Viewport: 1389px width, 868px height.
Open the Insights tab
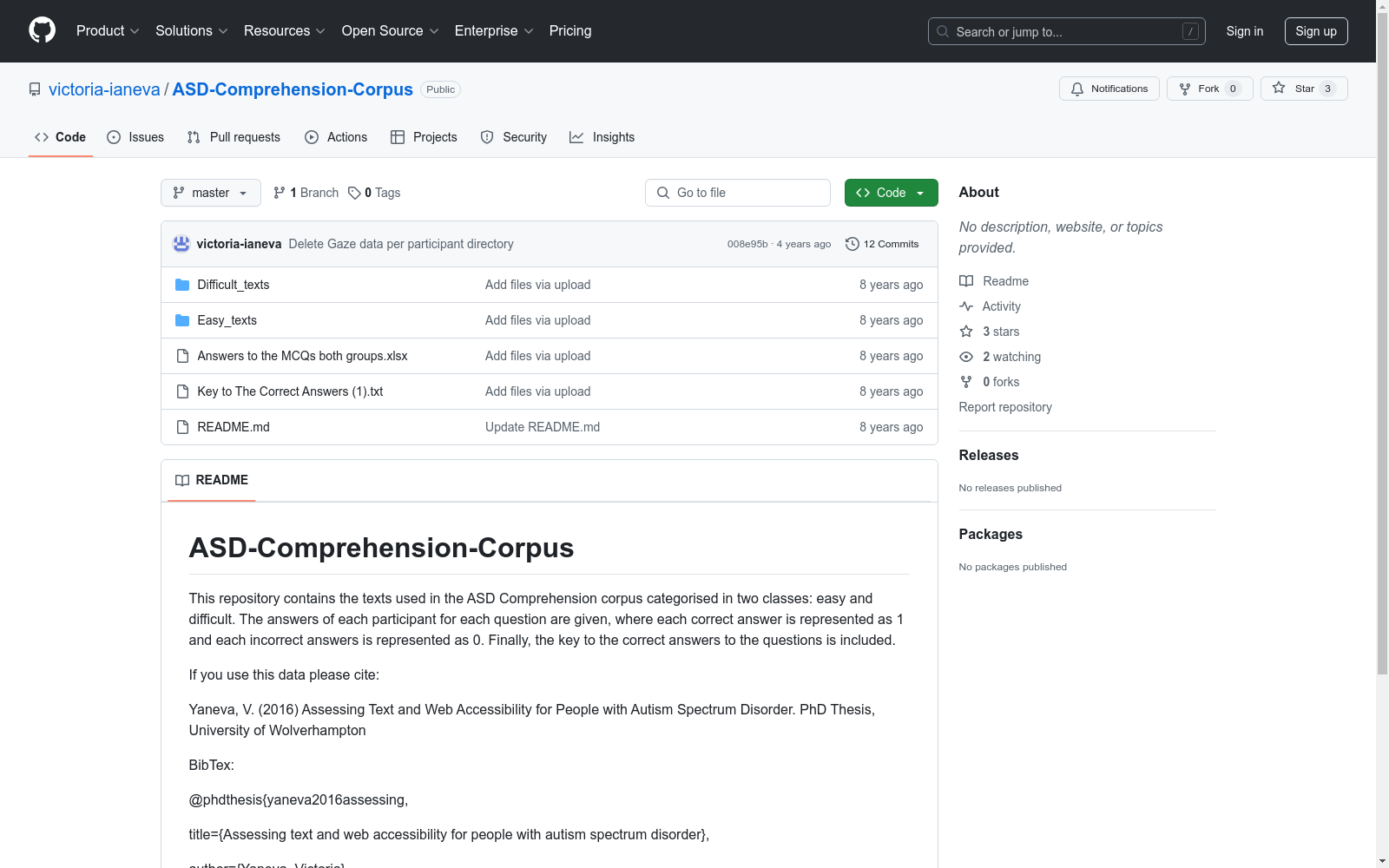point(602,137)
